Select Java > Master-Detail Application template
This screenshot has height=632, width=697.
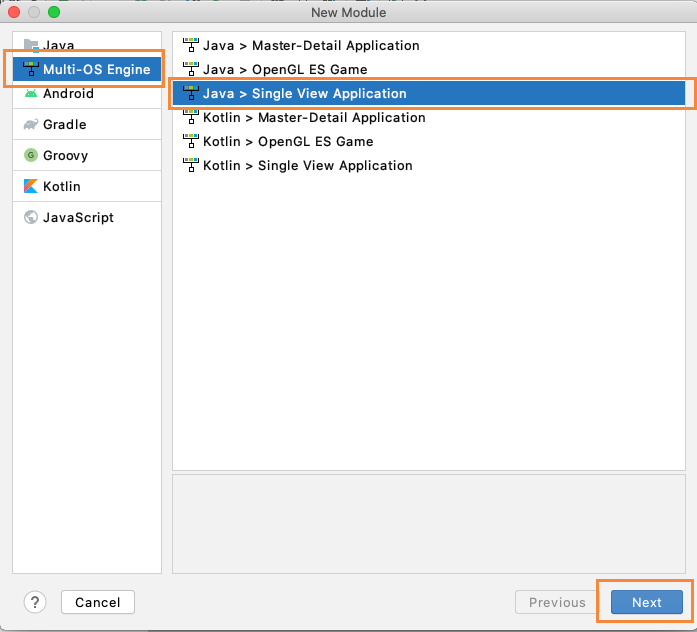click(429, 45)
